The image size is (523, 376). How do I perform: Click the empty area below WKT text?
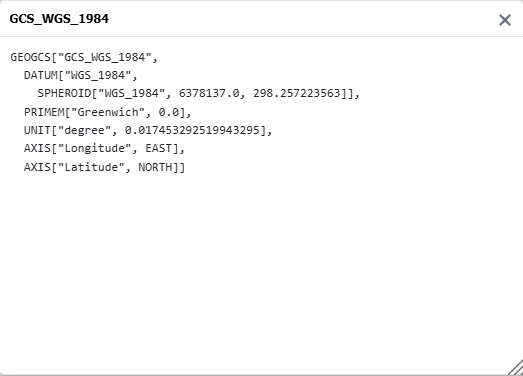[260, 267]
